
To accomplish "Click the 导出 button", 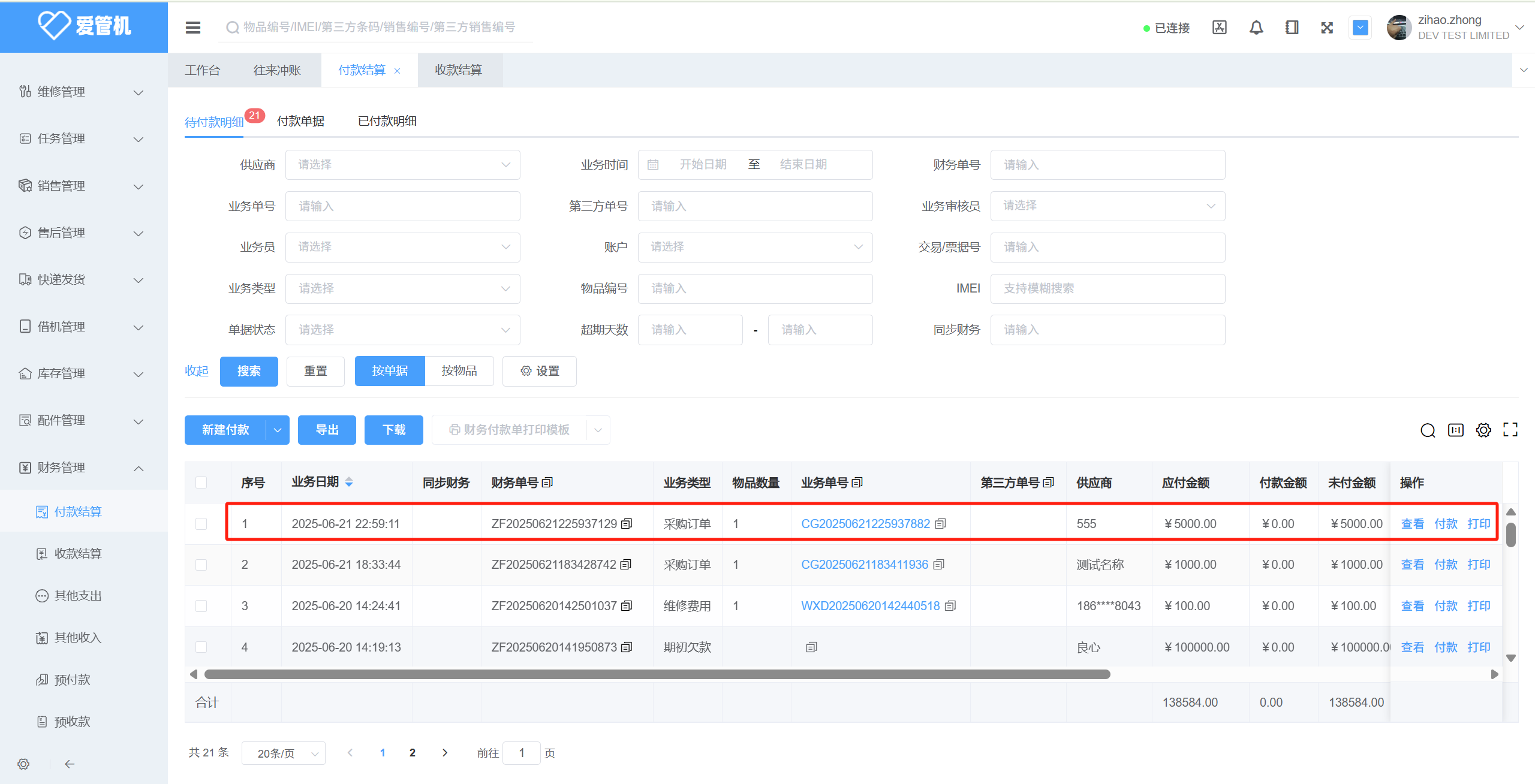I will click(327, 430).
